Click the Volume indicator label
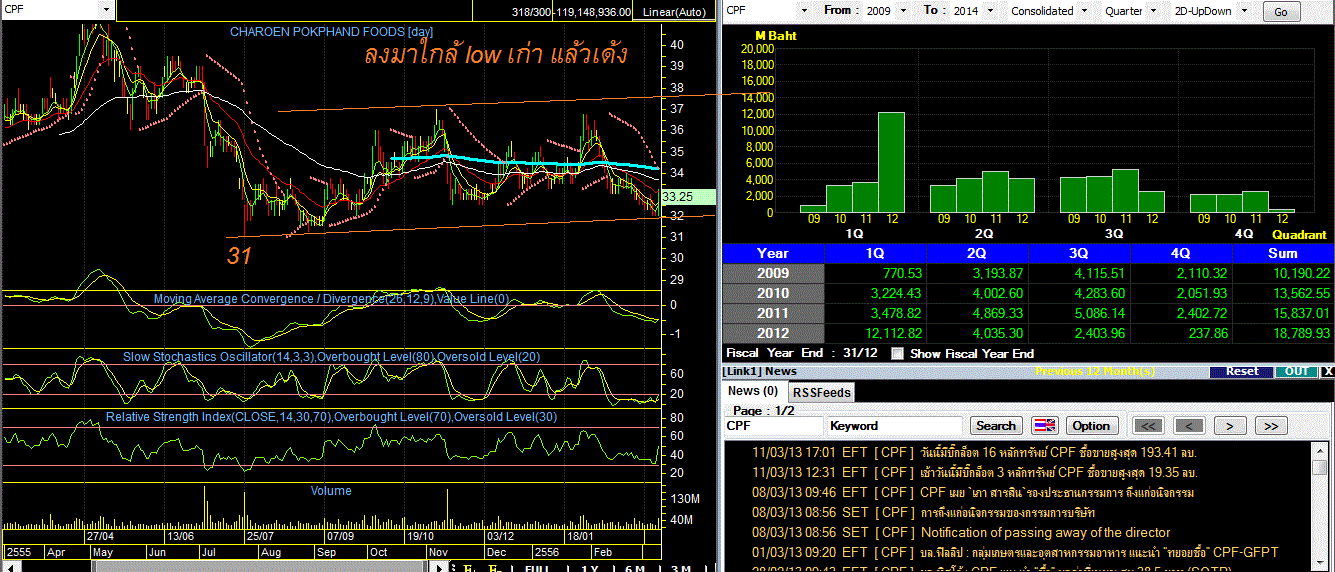Screen dimensions: 1335x572 pyautogui.click(x=331, y=491)
